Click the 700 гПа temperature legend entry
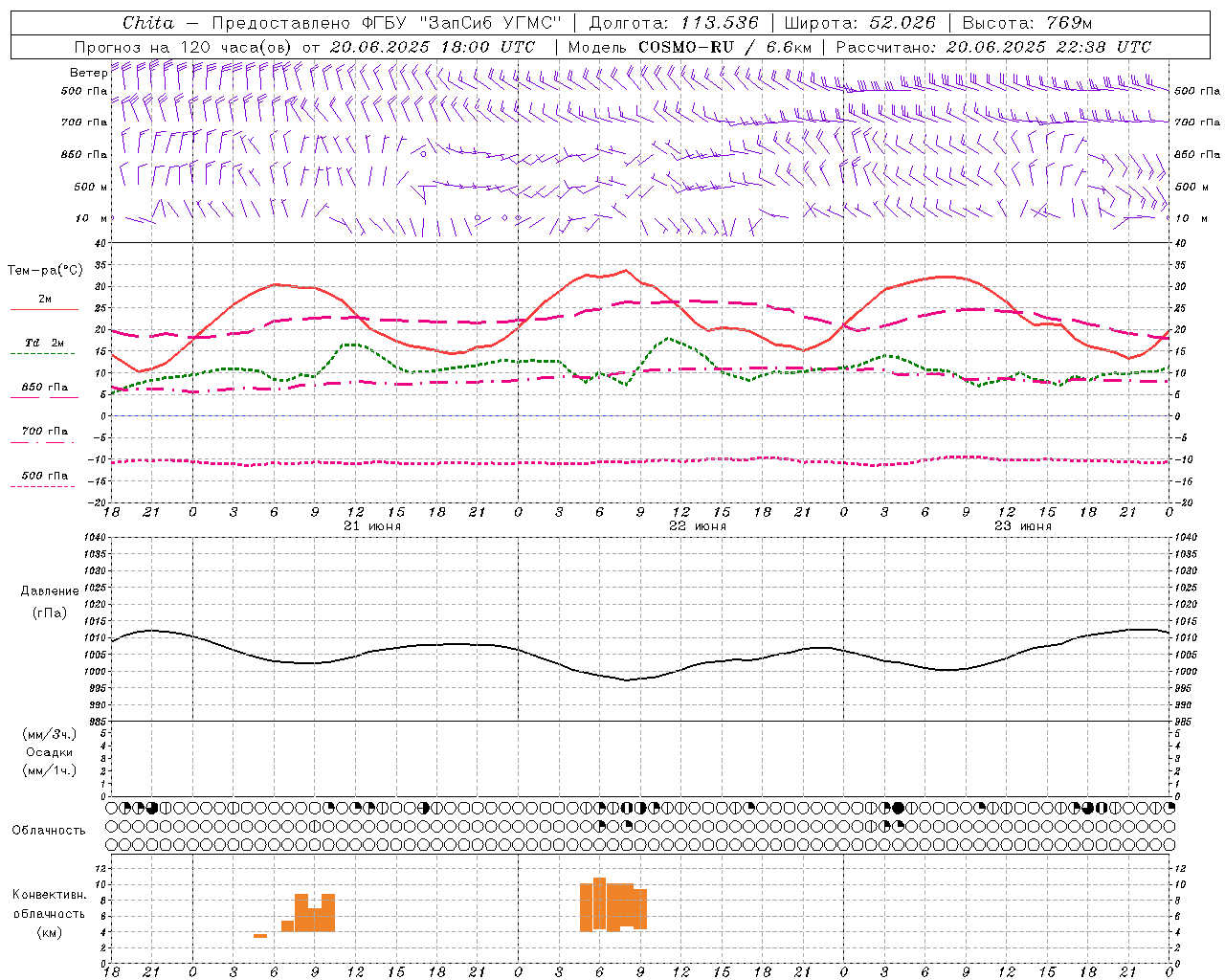 44,432
